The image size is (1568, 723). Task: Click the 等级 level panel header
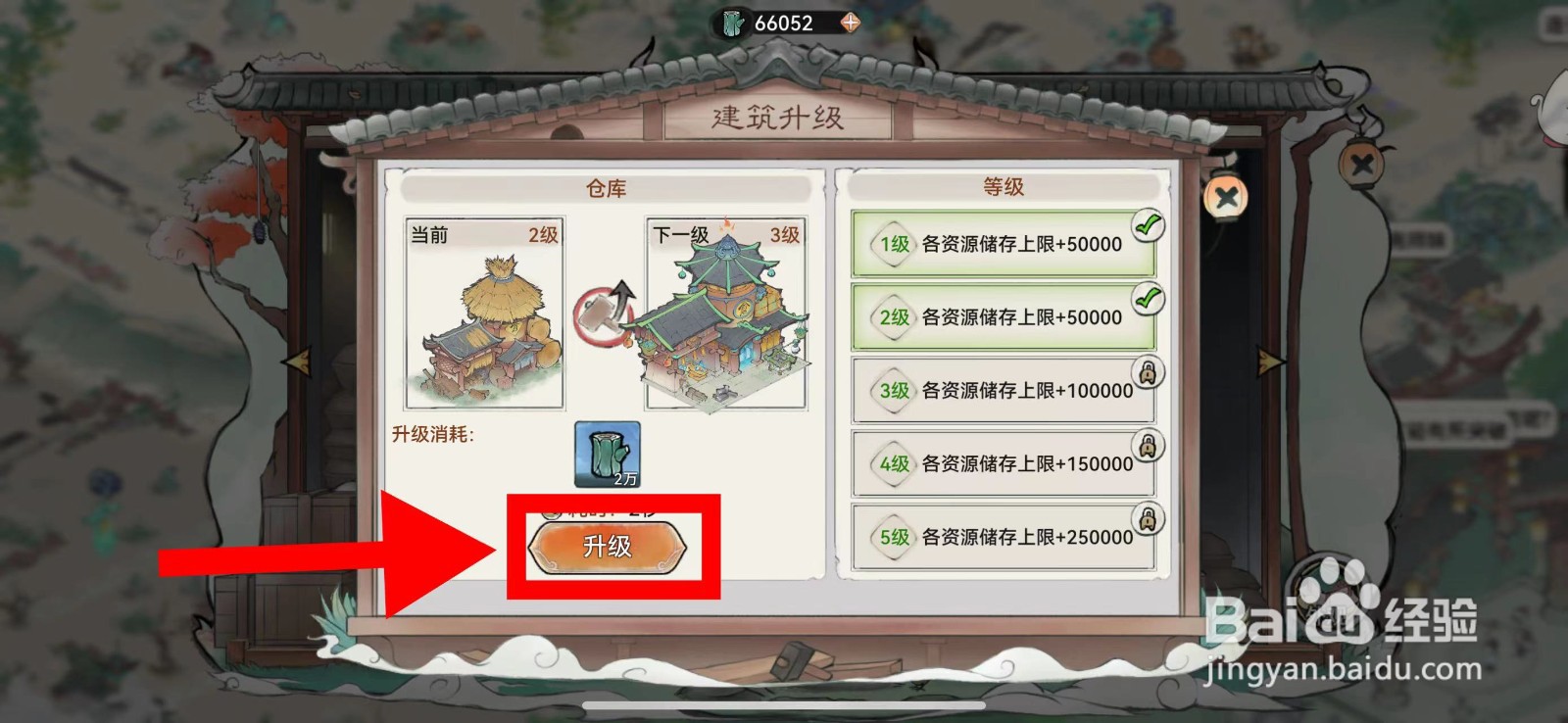pos(1004,186)
